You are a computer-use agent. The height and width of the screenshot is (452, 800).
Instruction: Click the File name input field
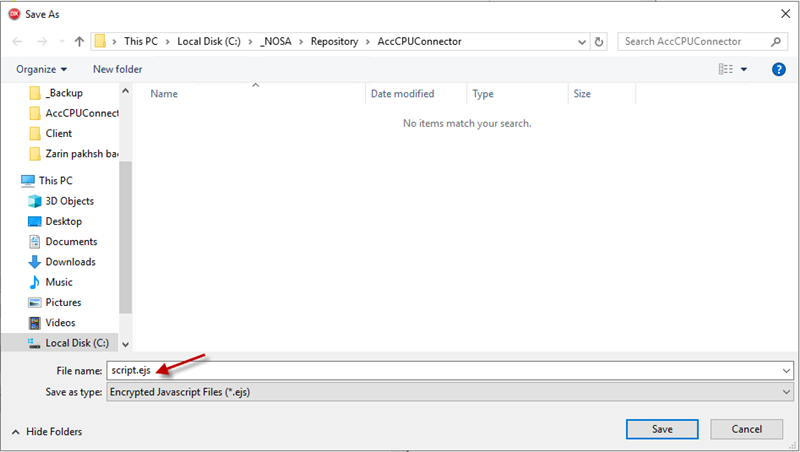click(x=450, y=370)
